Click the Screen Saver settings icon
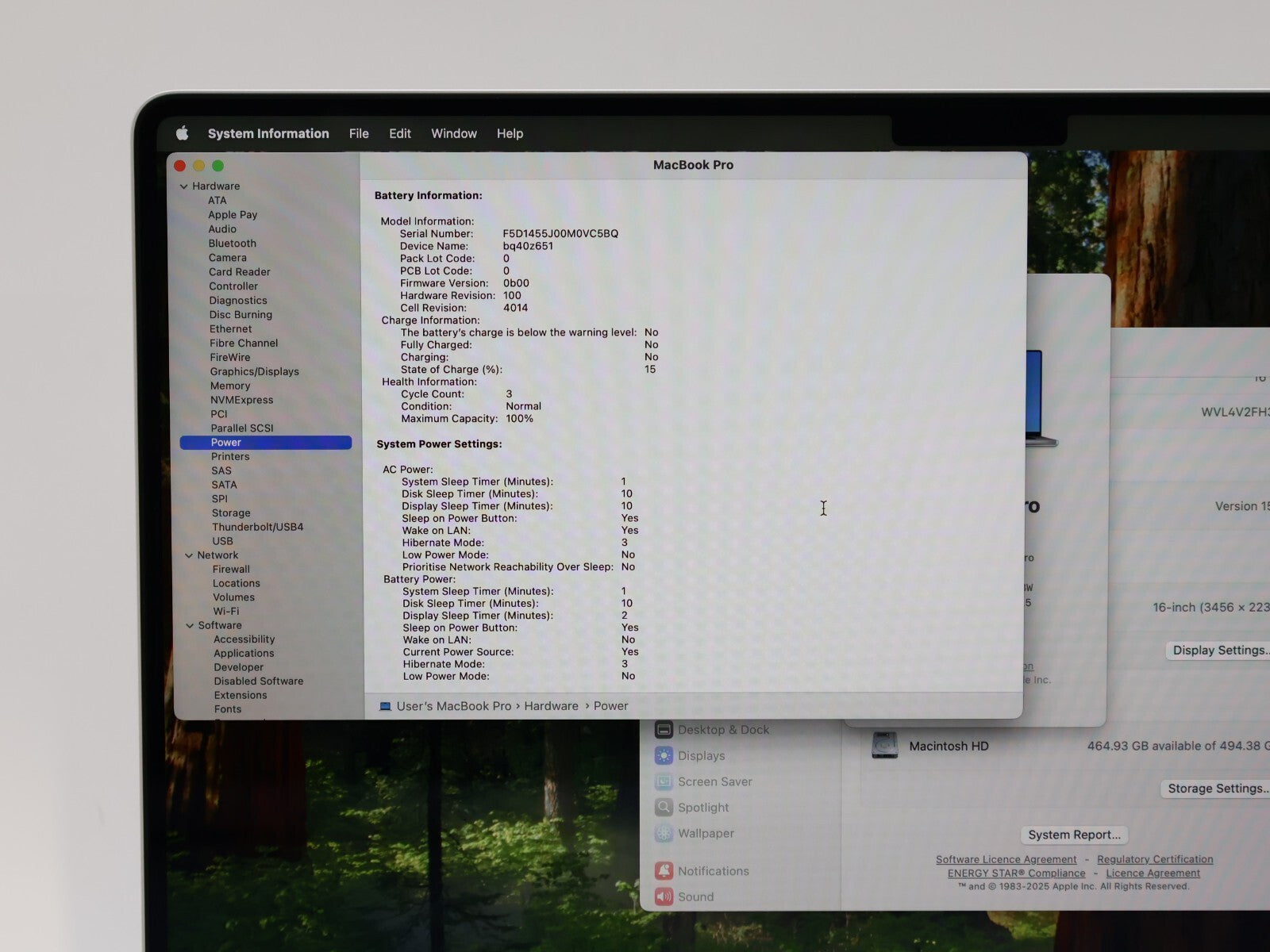 coord(664,781)
